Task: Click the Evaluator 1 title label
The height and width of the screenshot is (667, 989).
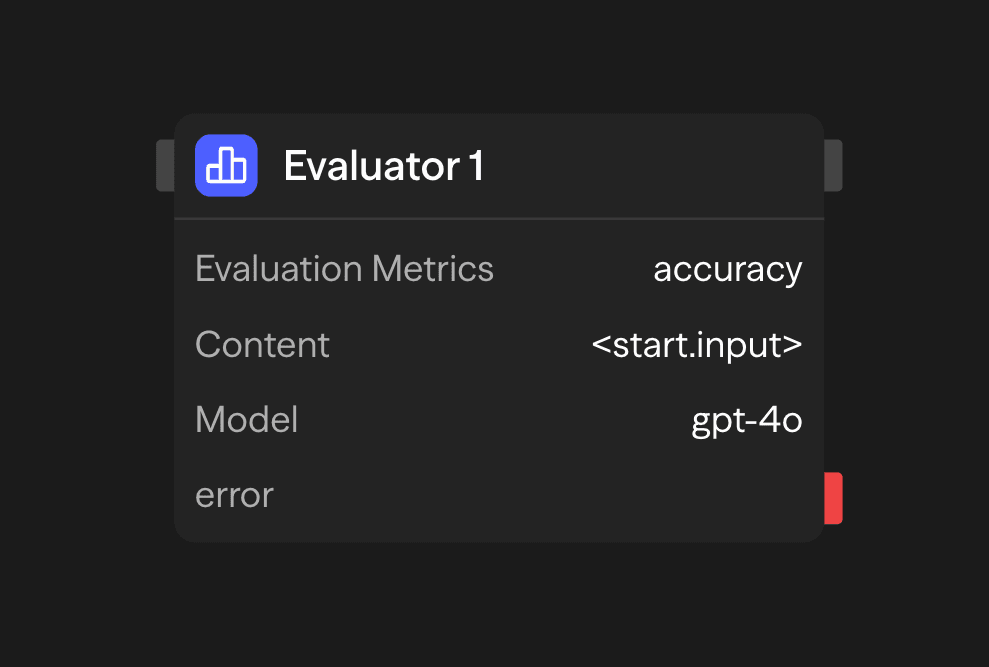Action: 384,165
